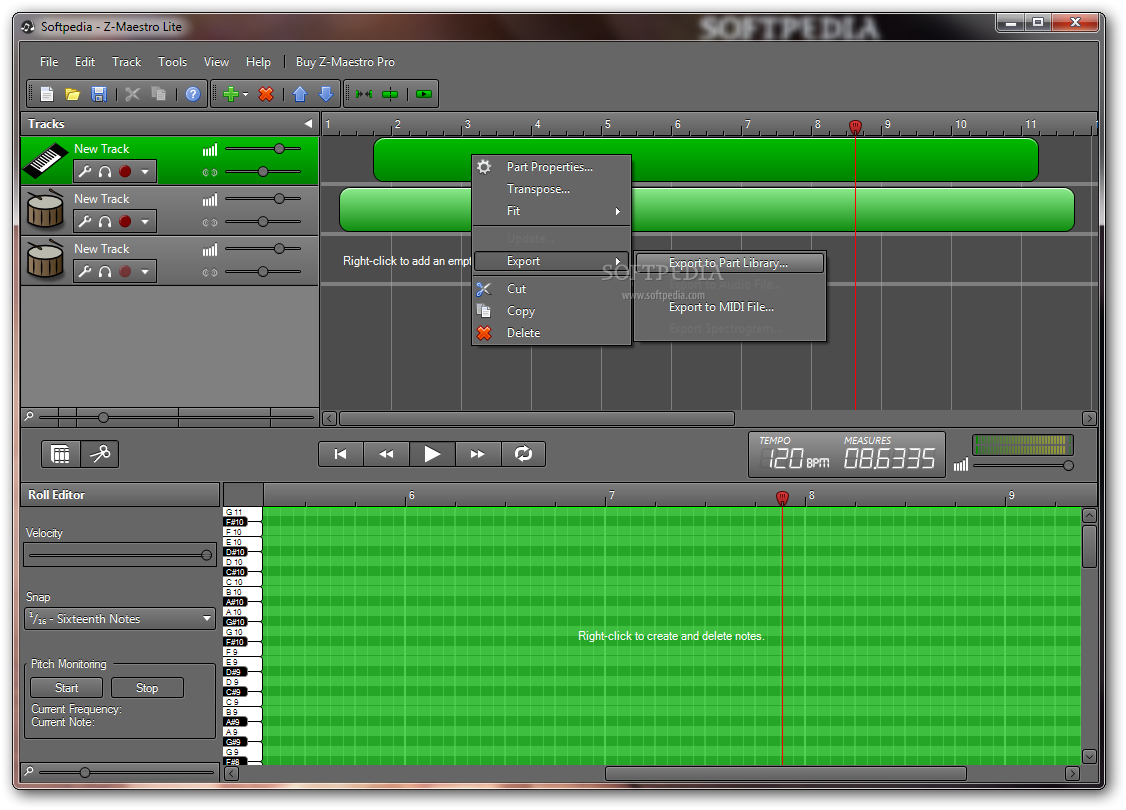Toggle headphones solo on first track
This screenshot has width=1126, height=810.
(x=105, y=172)
